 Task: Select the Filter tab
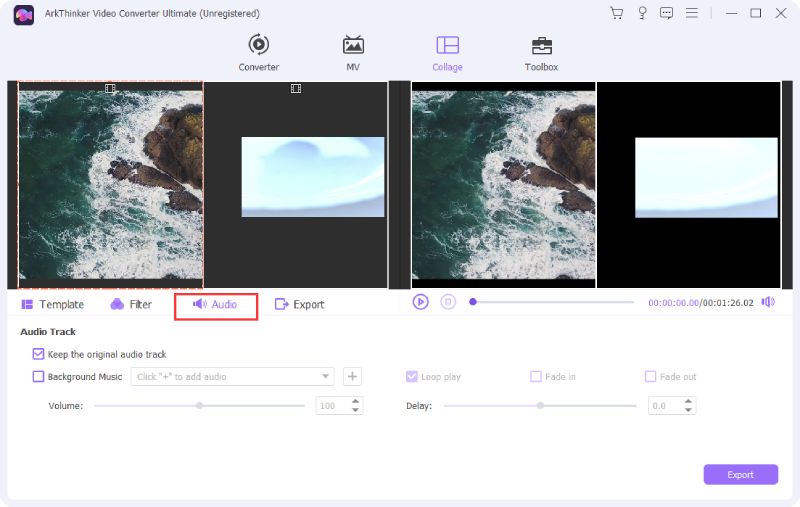pyautogui.click(x=131, y=305)
